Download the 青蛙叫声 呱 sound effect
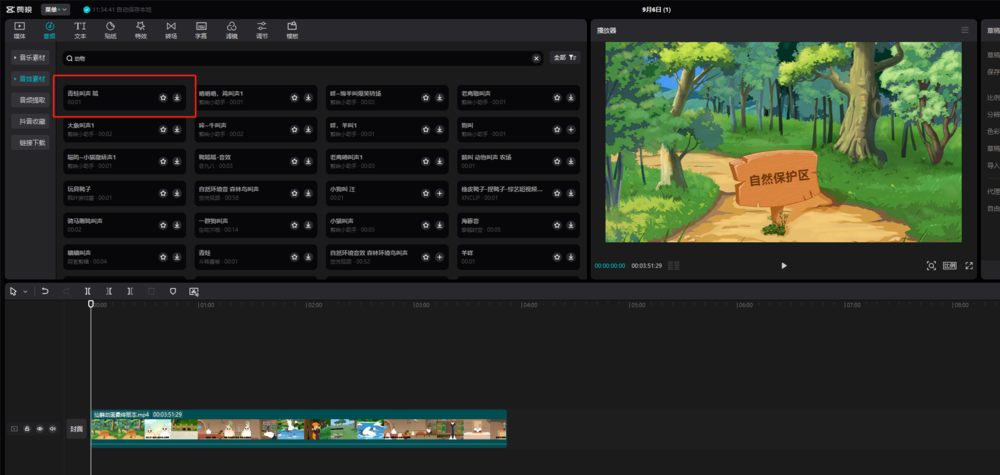 [x=177, y=98]
